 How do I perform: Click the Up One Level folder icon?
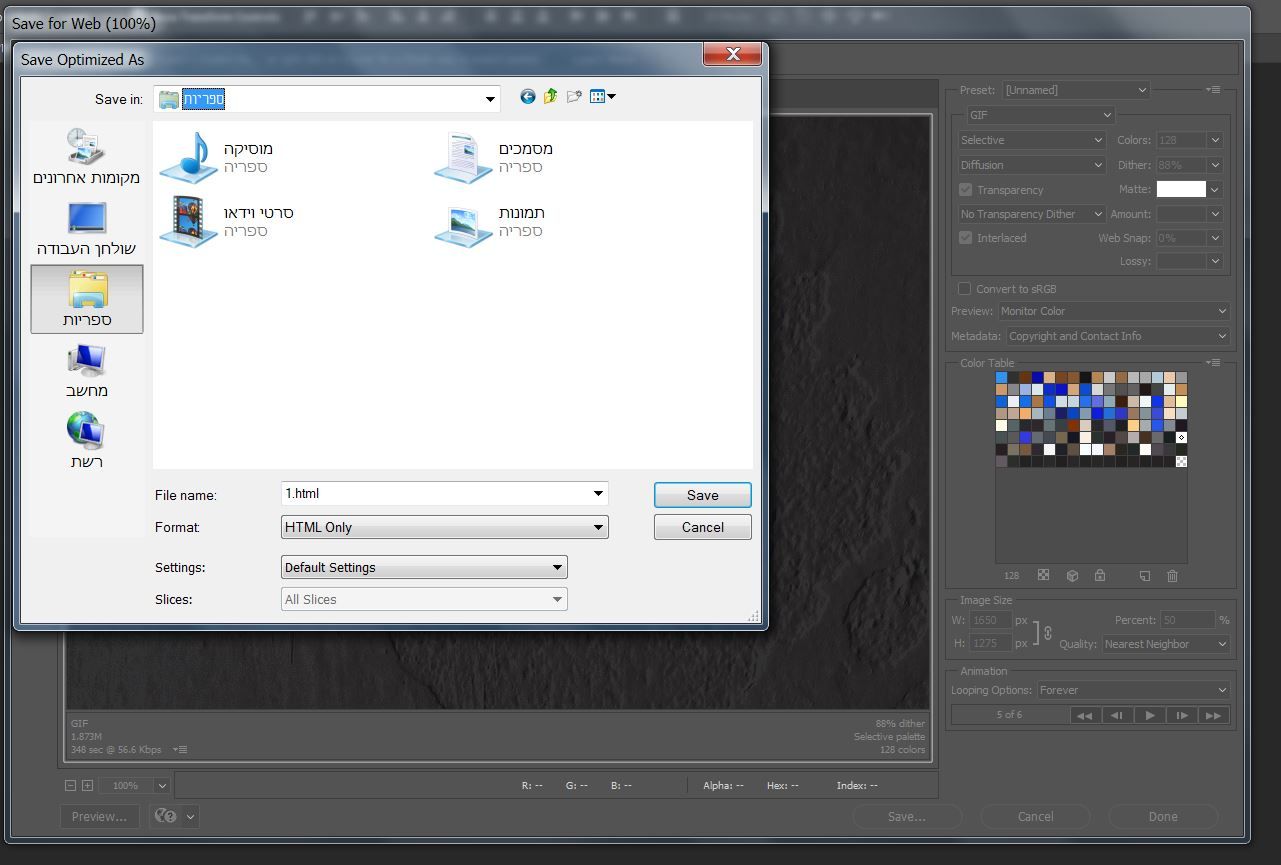[x=551, y=97]
